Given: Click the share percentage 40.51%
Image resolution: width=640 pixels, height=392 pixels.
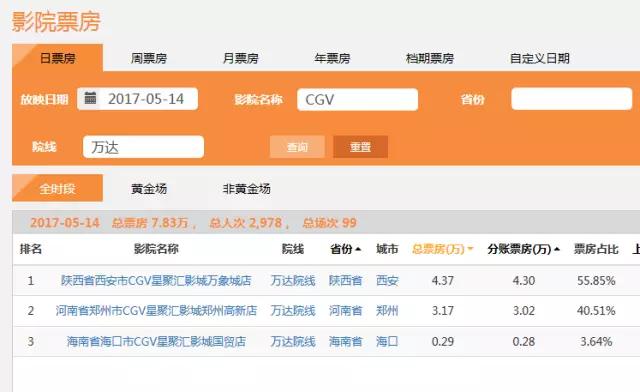Looking at the screenshot, I should tap(596, 311).
